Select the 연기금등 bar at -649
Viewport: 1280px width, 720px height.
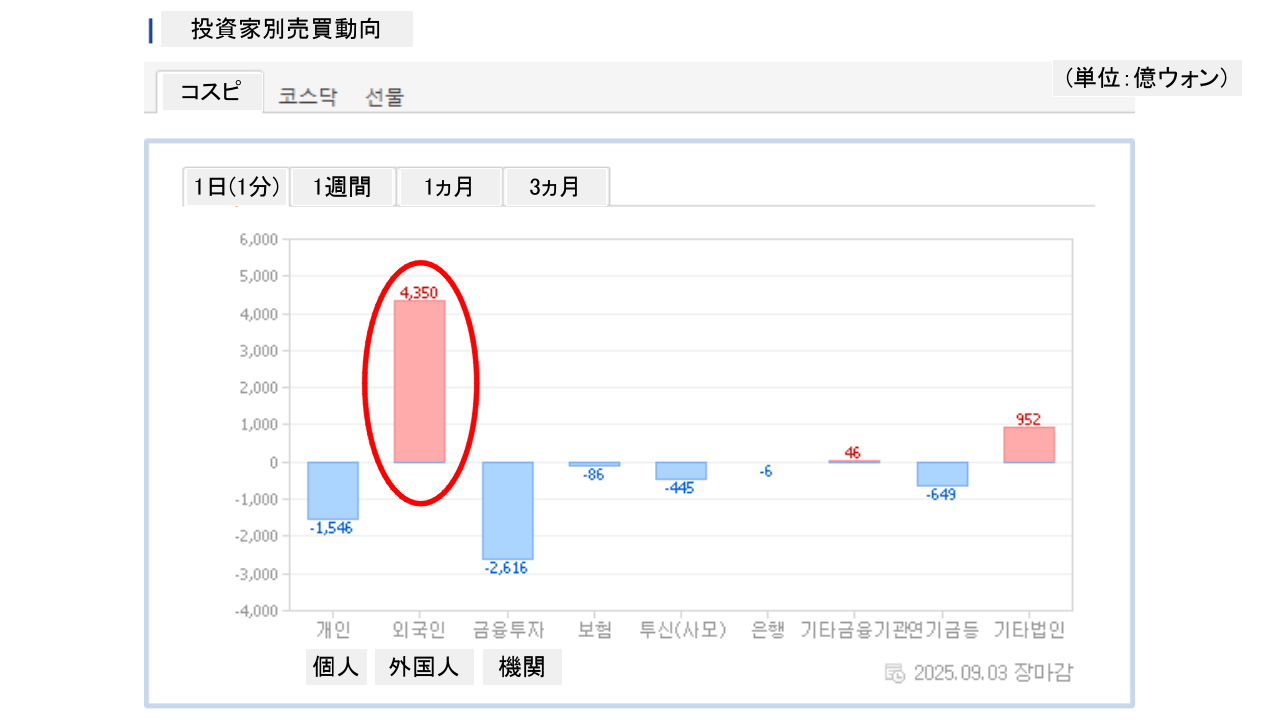click(x=942, y=474)
